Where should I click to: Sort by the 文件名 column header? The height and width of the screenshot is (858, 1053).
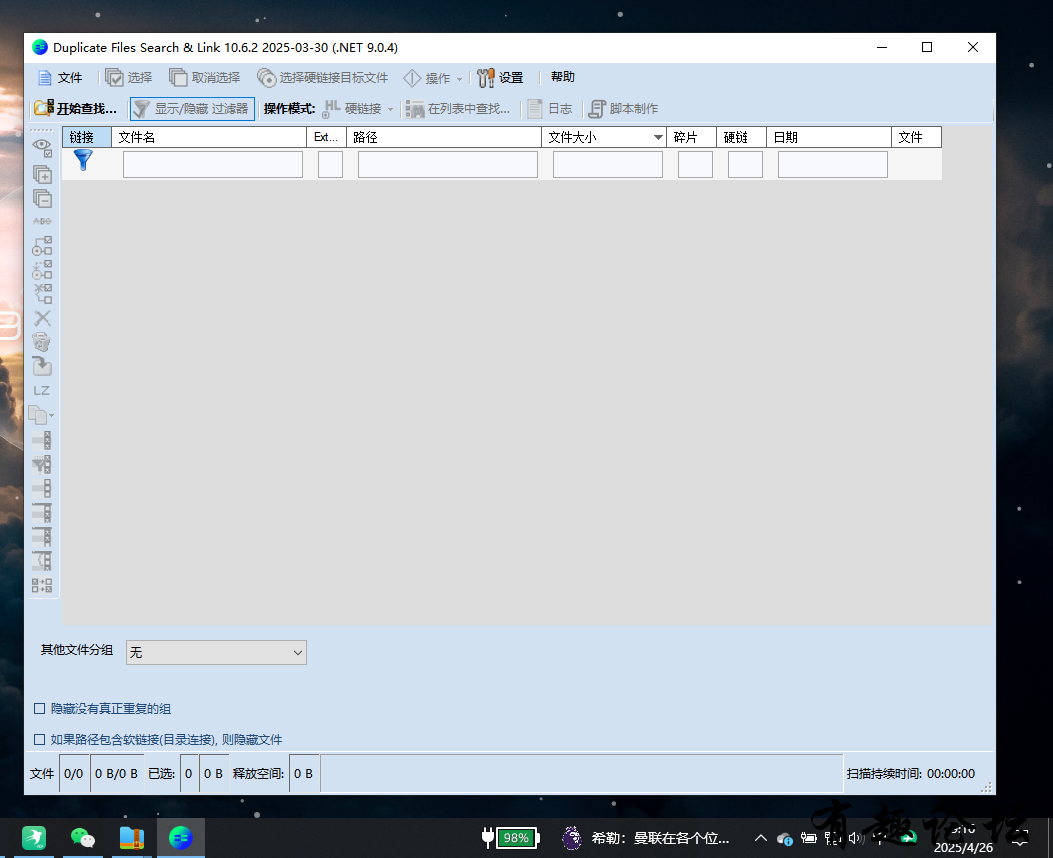tap(209, 137)
